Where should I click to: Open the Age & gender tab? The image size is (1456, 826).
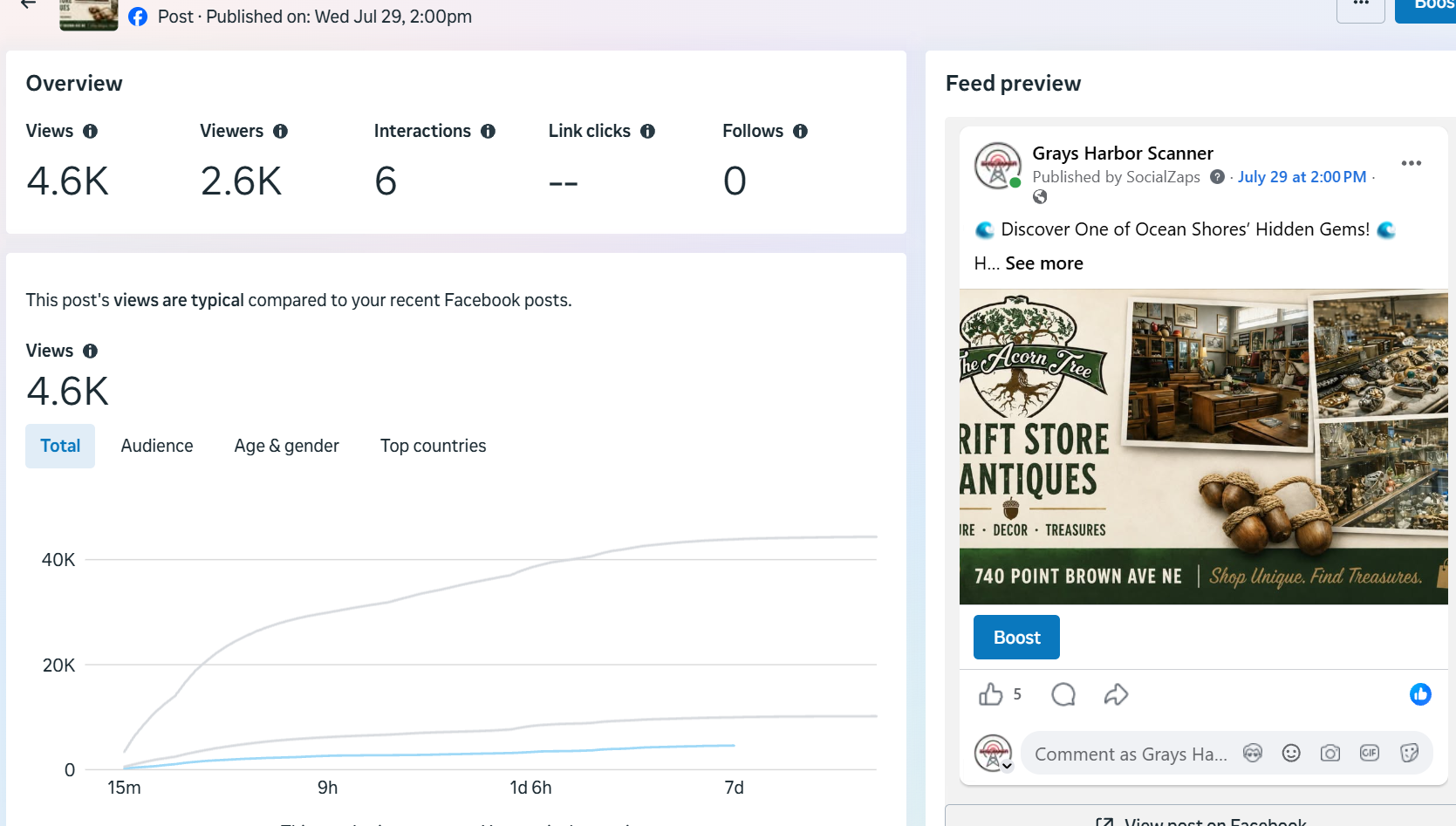(x=286, y=446)
